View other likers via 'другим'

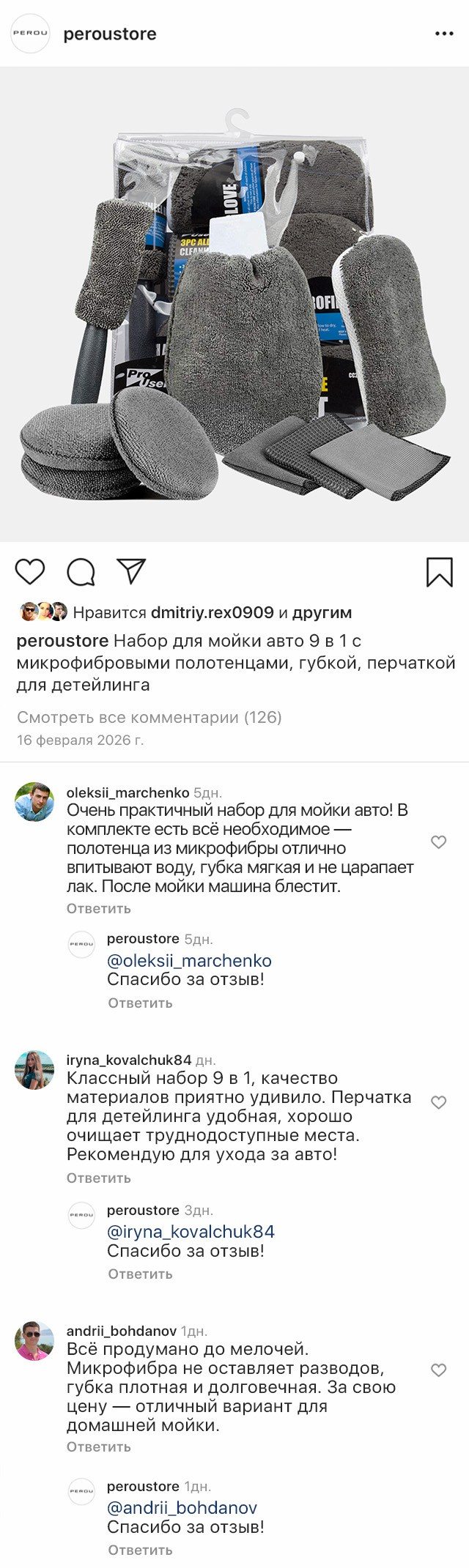tap(322, 612)
